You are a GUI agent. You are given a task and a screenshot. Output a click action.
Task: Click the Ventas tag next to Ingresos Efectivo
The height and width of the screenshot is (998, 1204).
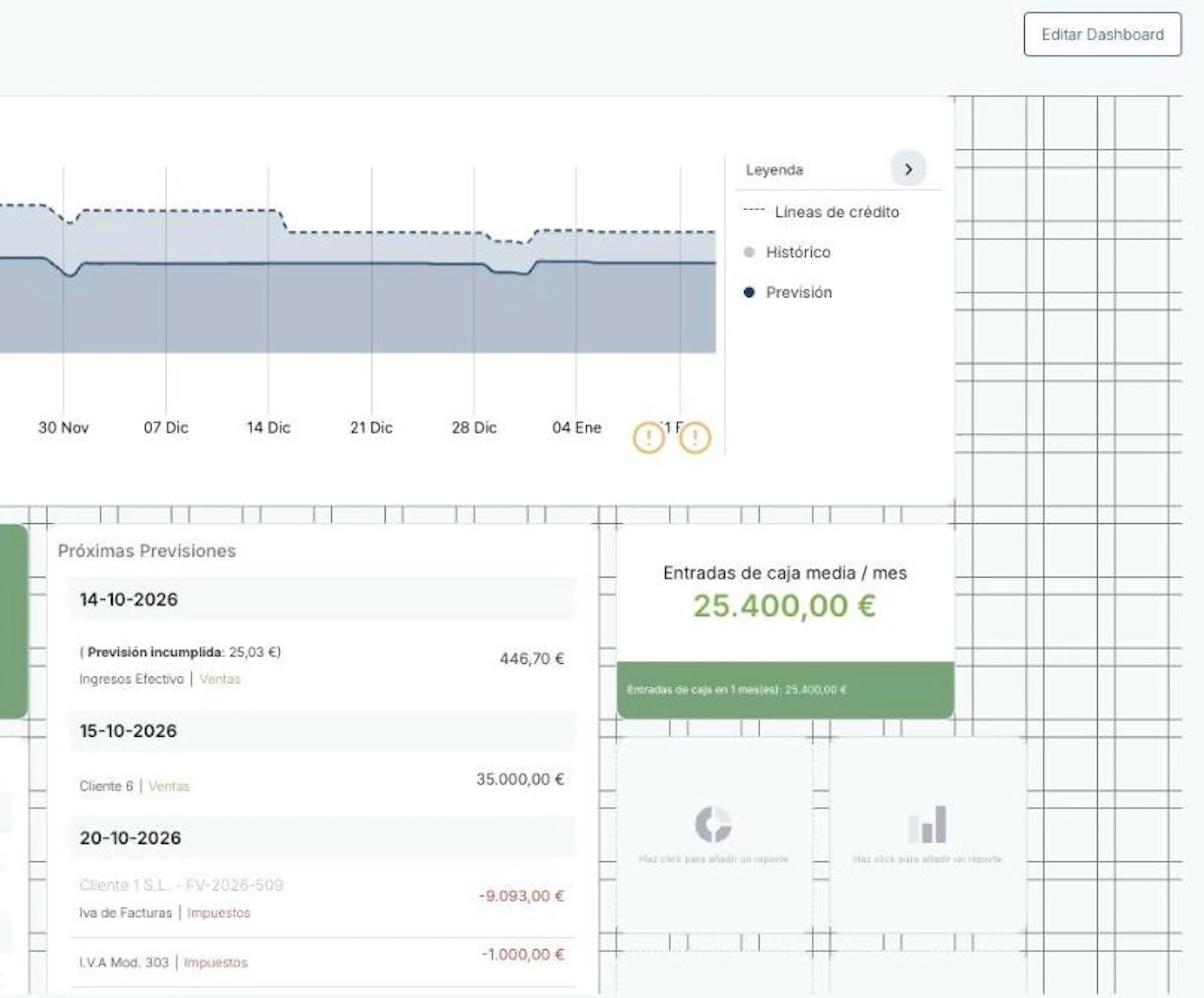click(x=220, y=679)
